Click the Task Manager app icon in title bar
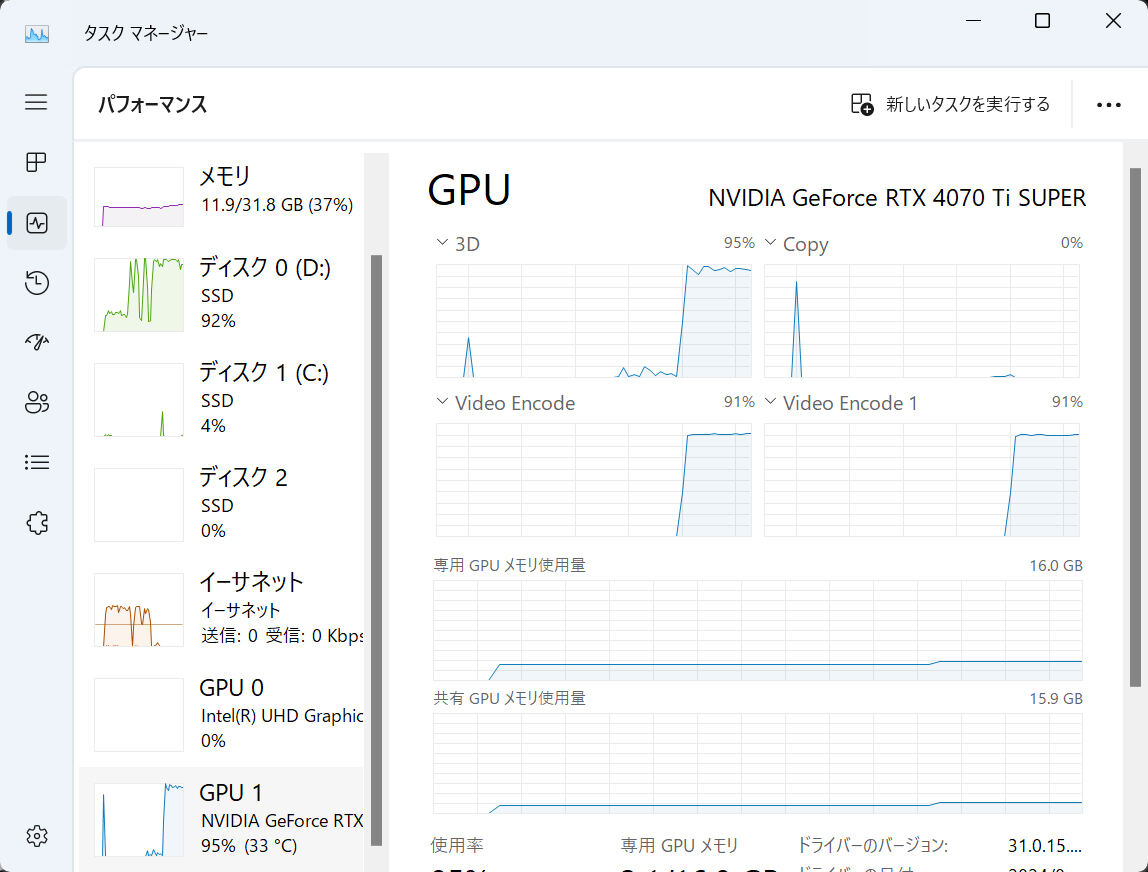The image size is (1148, 872). [x=37, y=34]
